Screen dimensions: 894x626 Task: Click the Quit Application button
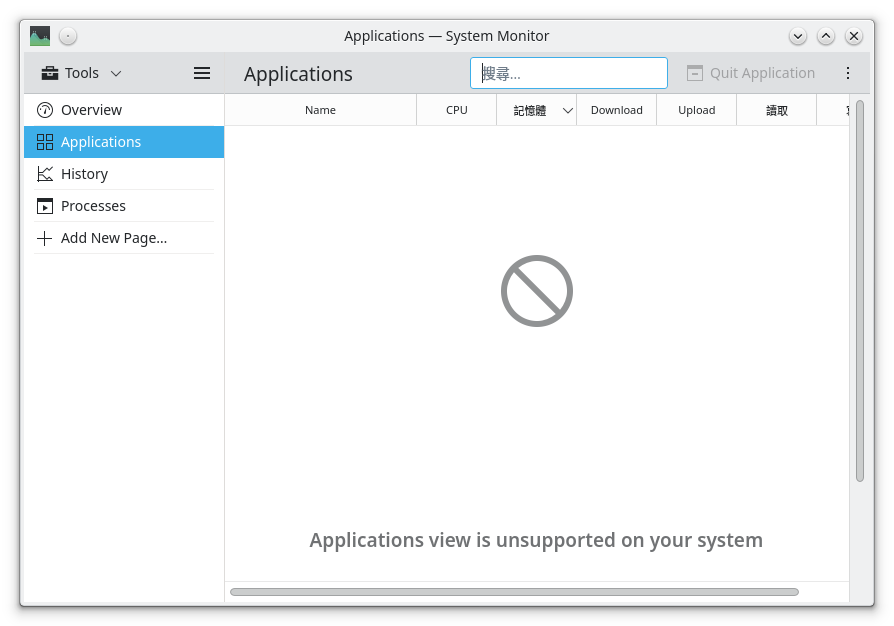[751, 72]
